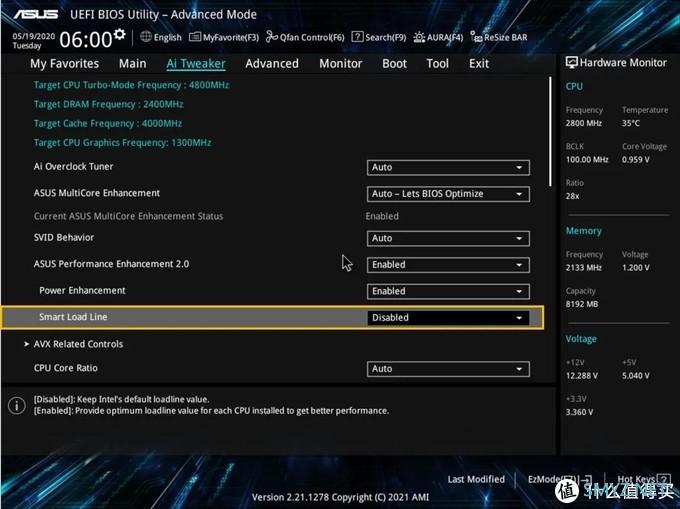Expand AVX Related Controls submenu
680x509 pixels.
(78, 344)
